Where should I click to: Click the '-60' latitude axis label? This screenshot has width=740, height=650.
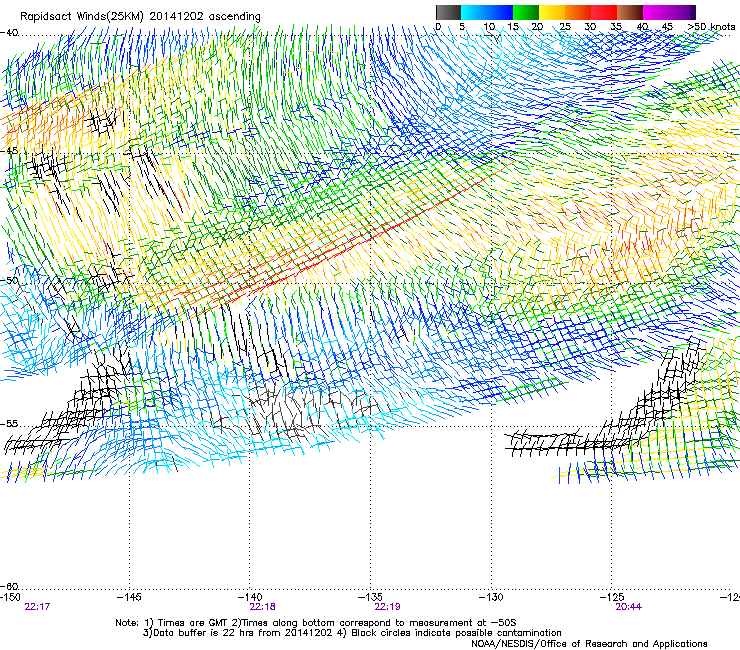(x=9, y=586)
